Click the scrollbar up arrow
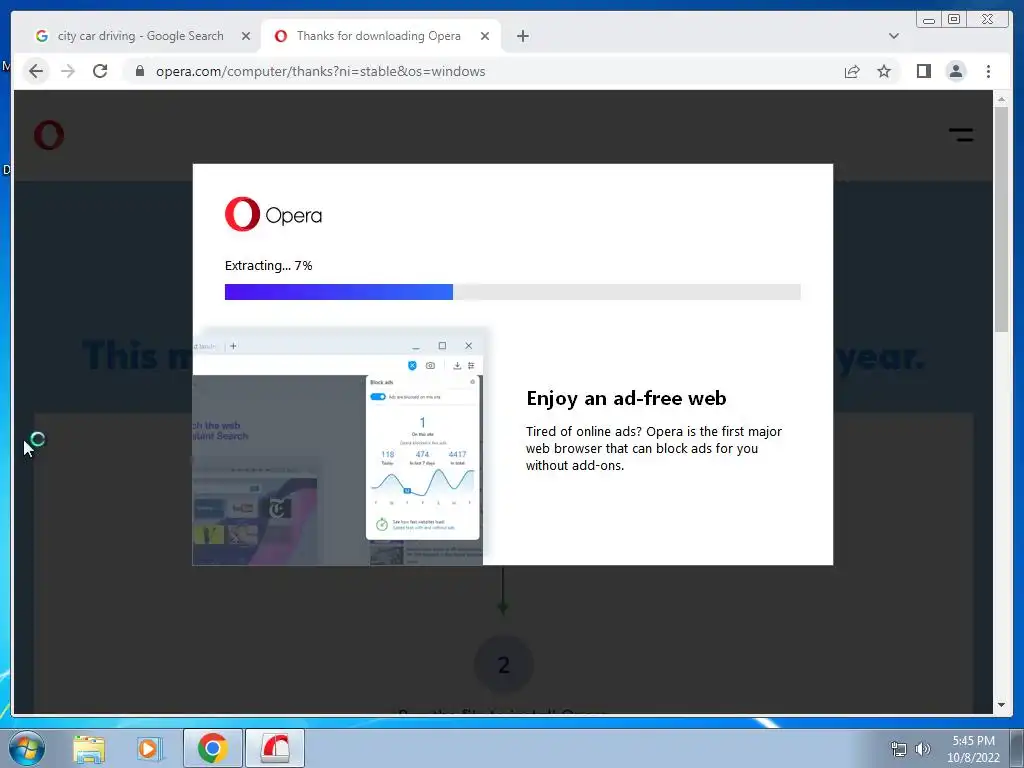This screenshot has height=768, width=1024. coord(1001,99)
